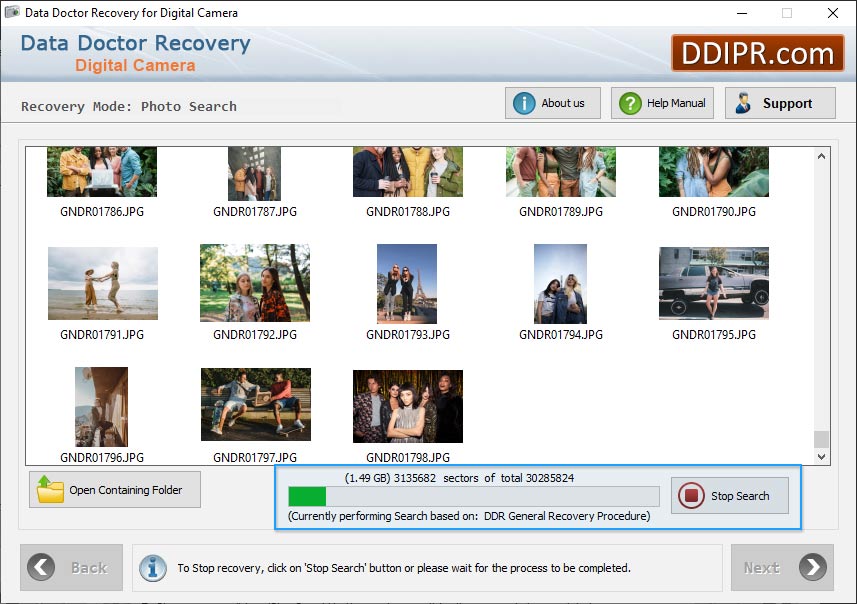Click the file name GNDR01787.JPG

[x=255, y=212]
